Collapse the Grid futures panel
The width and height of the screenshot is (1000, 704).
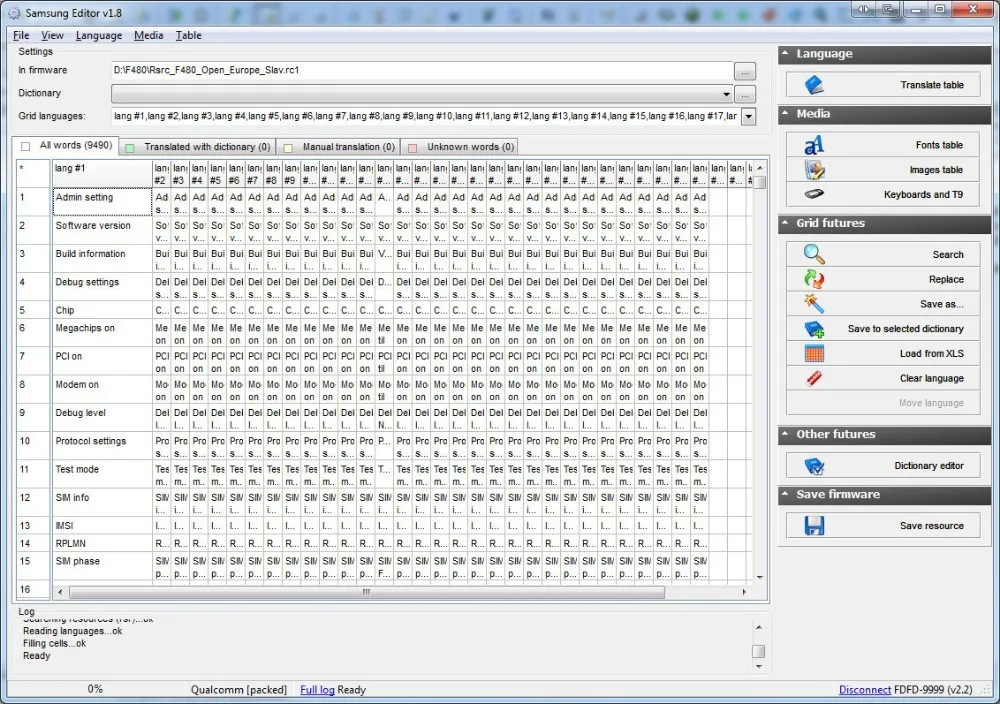click(x=784, y=224)
